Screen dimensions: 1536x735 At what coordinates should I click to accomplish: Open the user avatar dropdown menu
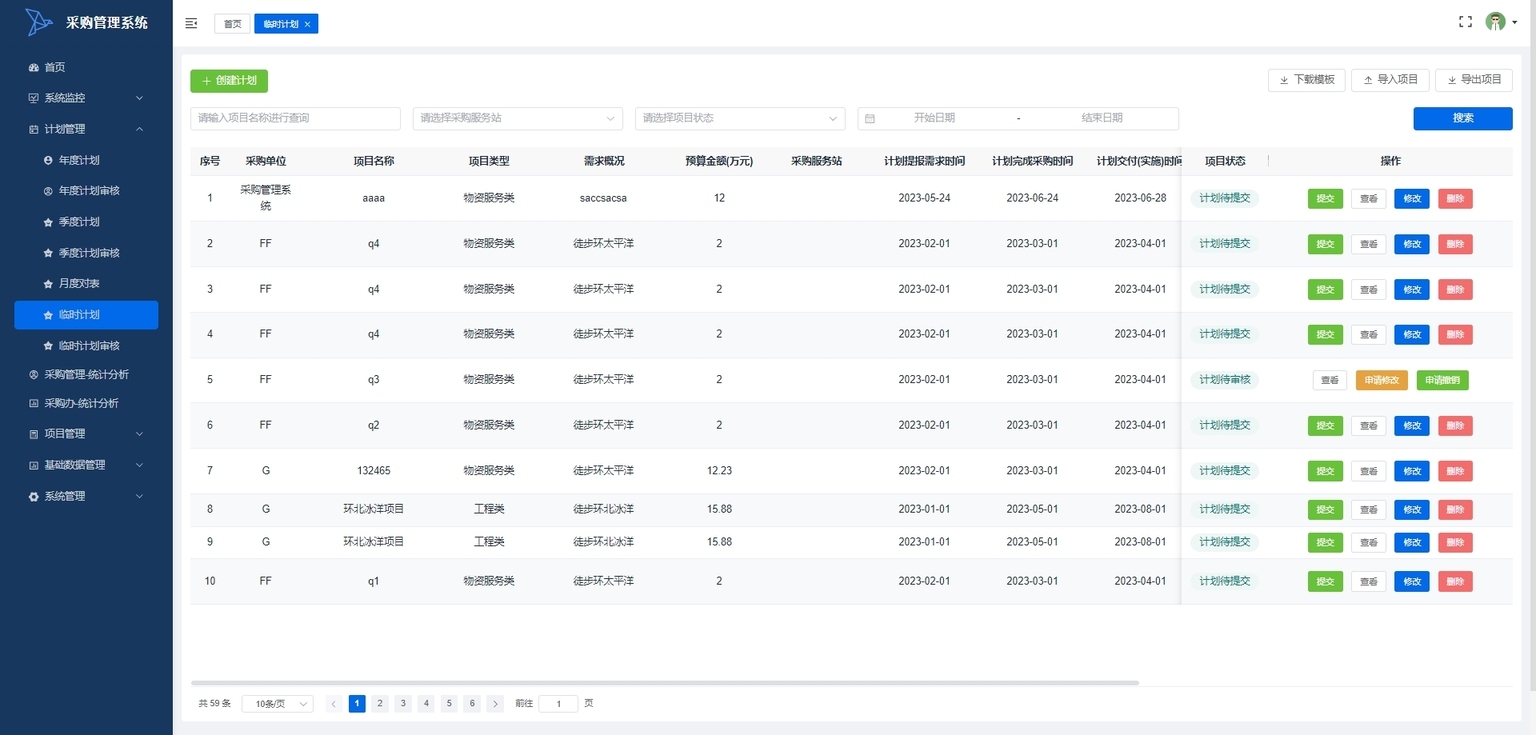coord(1500,22)
